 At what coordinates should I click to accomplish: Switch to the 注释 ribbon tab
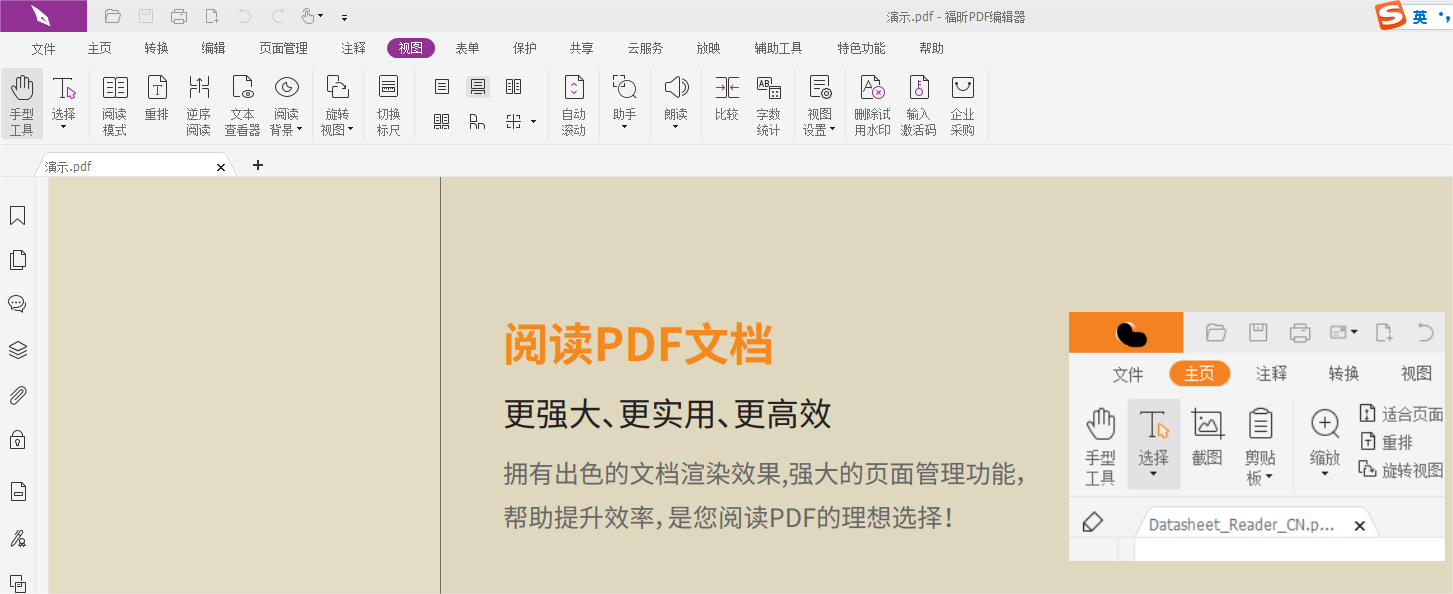(353, 47)
